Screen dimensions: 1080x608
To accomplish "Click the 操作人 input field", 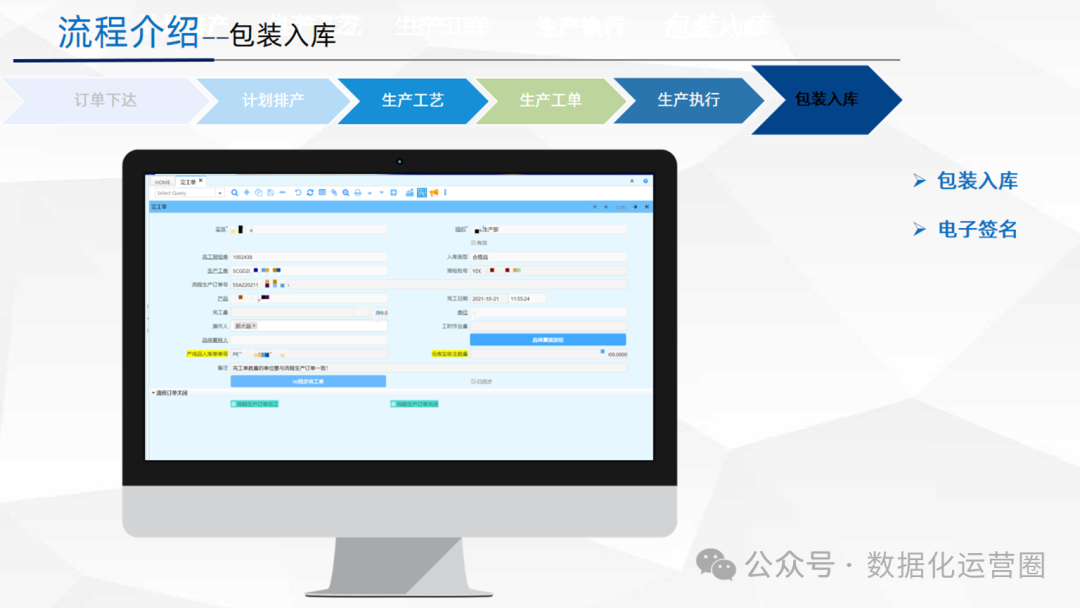I will [x=309, y=326].
